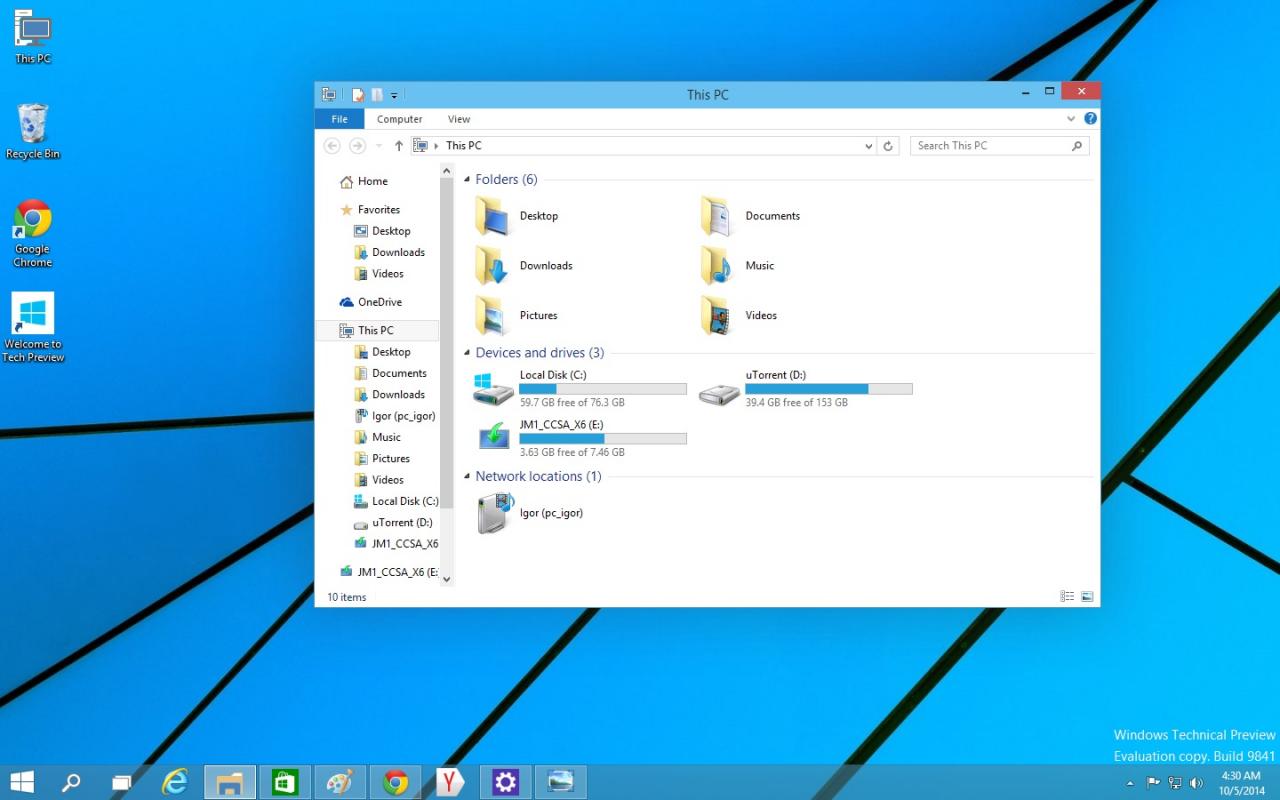This screenshot has width=1280, height=800.
Task: Click the Search This PC field
Action: (x=990, y=146)
